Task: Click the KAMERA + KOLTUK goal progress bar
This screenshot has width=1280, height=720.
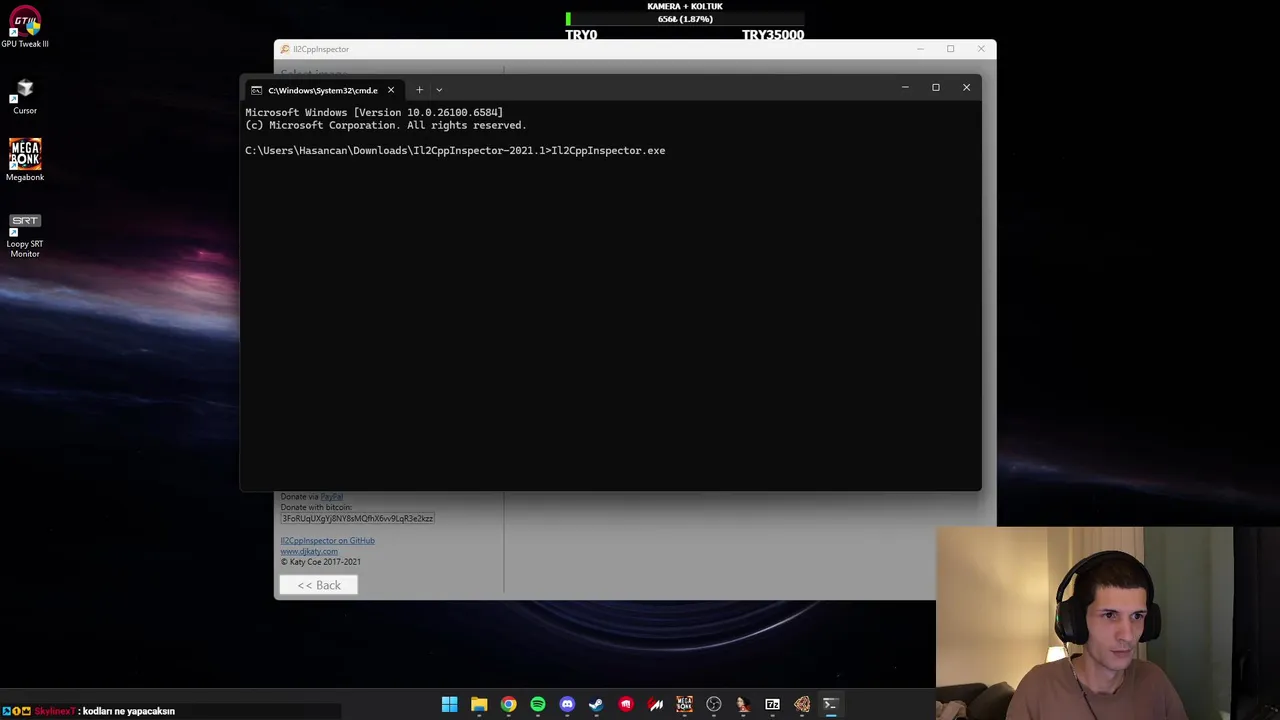Action: (685, 19)
